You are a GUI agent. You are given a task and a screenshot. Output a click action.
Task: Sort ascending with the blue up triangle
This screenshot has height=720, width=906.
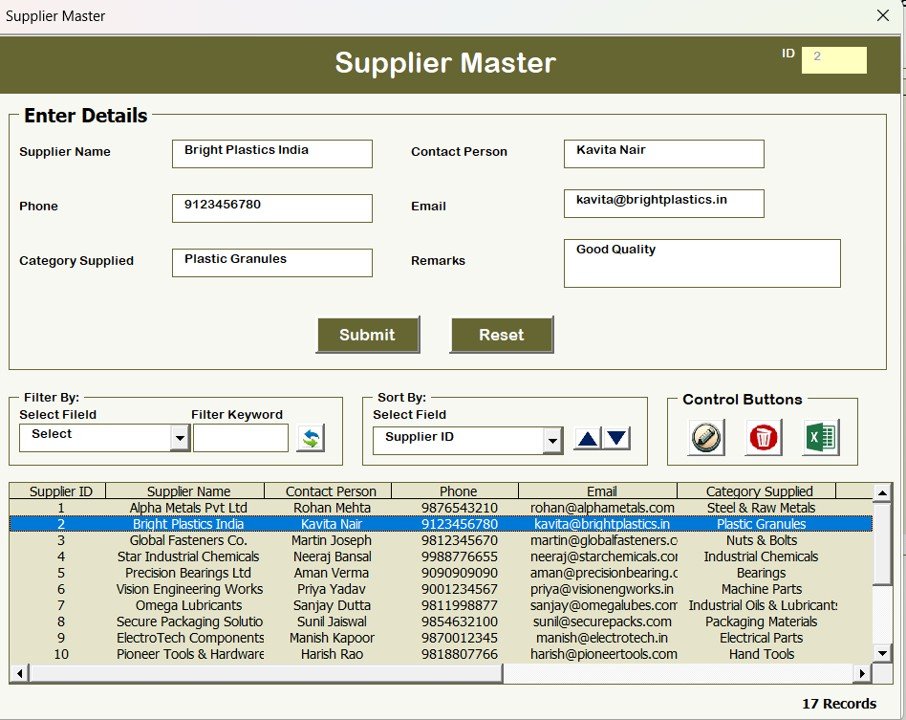587,437
